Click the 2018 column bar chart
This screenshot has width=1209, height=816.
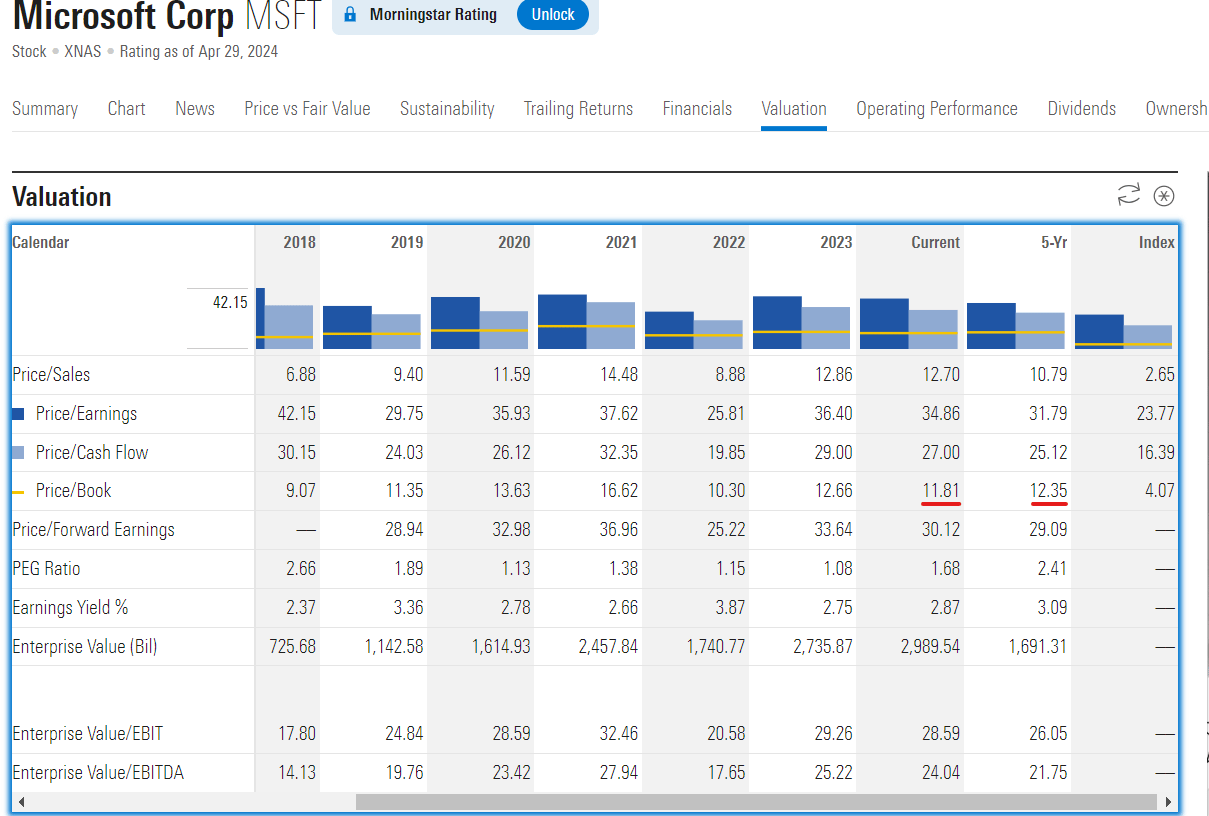[x=285, y=318]
